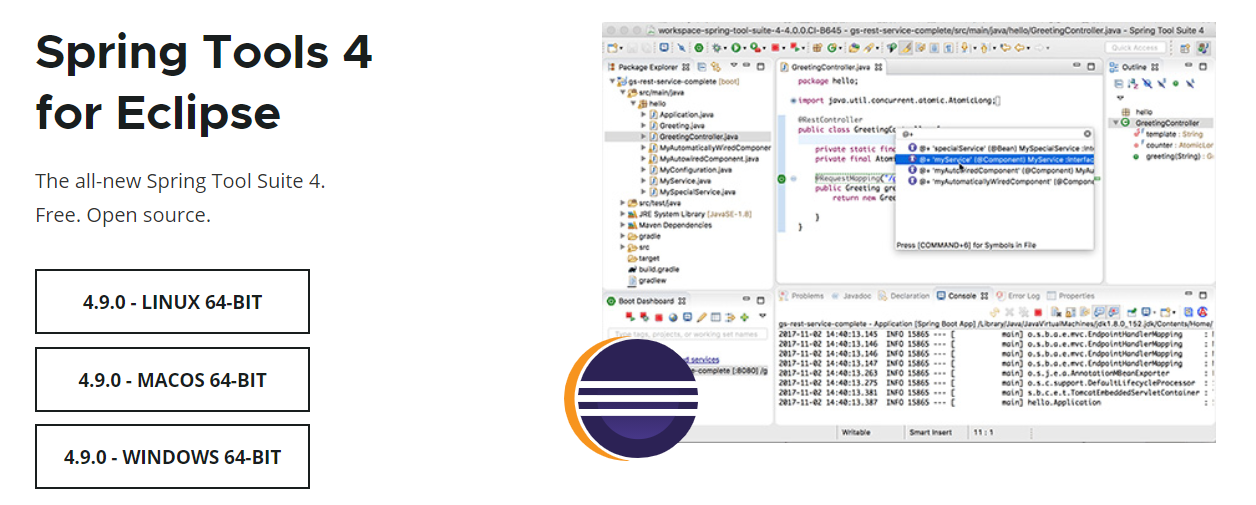The height and width of the screenshot is (505, 1256).
Task: Click Collapse All icon in Package Explorer
Action: coord(701,67)
